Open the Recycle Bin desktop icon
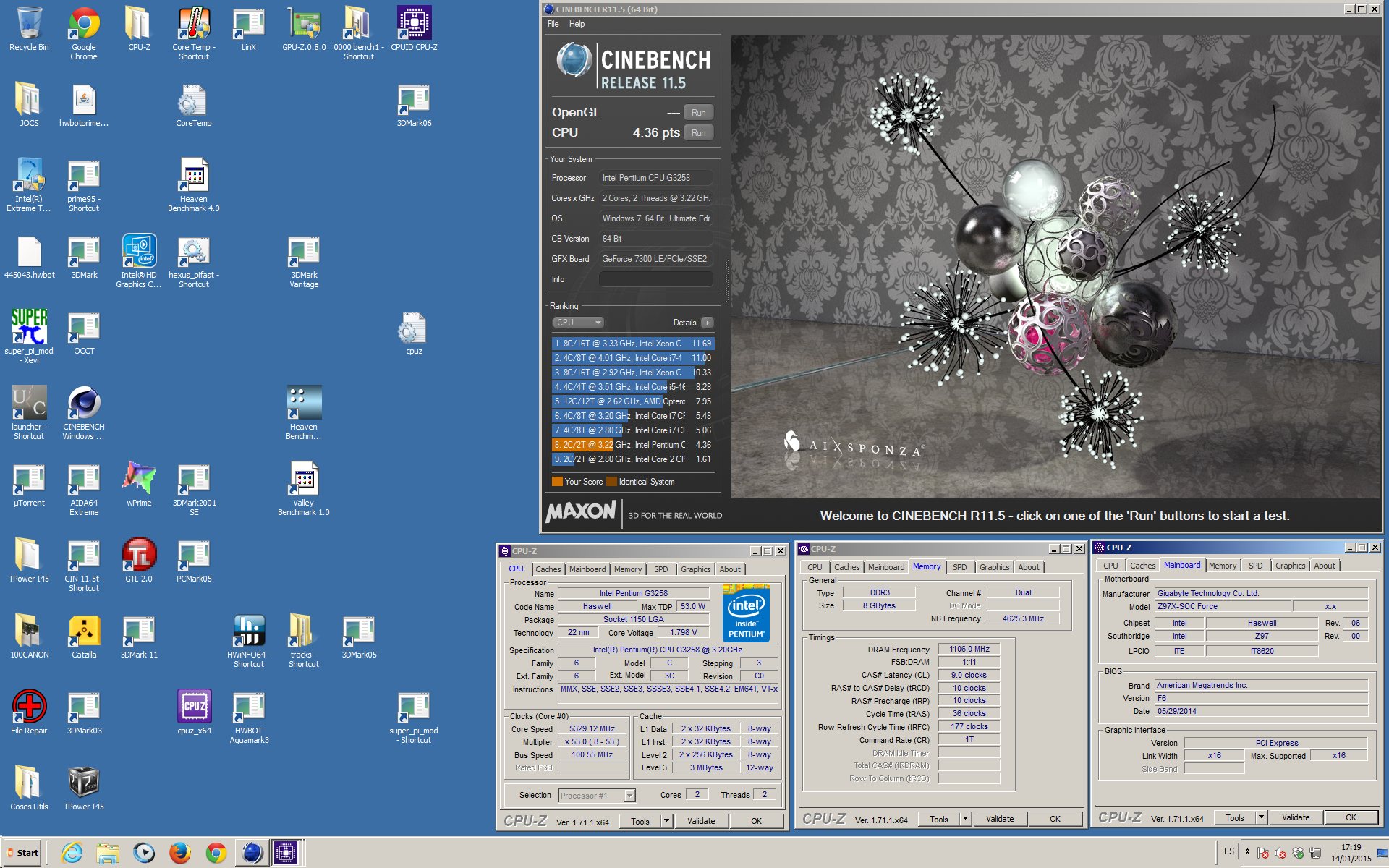 coord(29,30)
